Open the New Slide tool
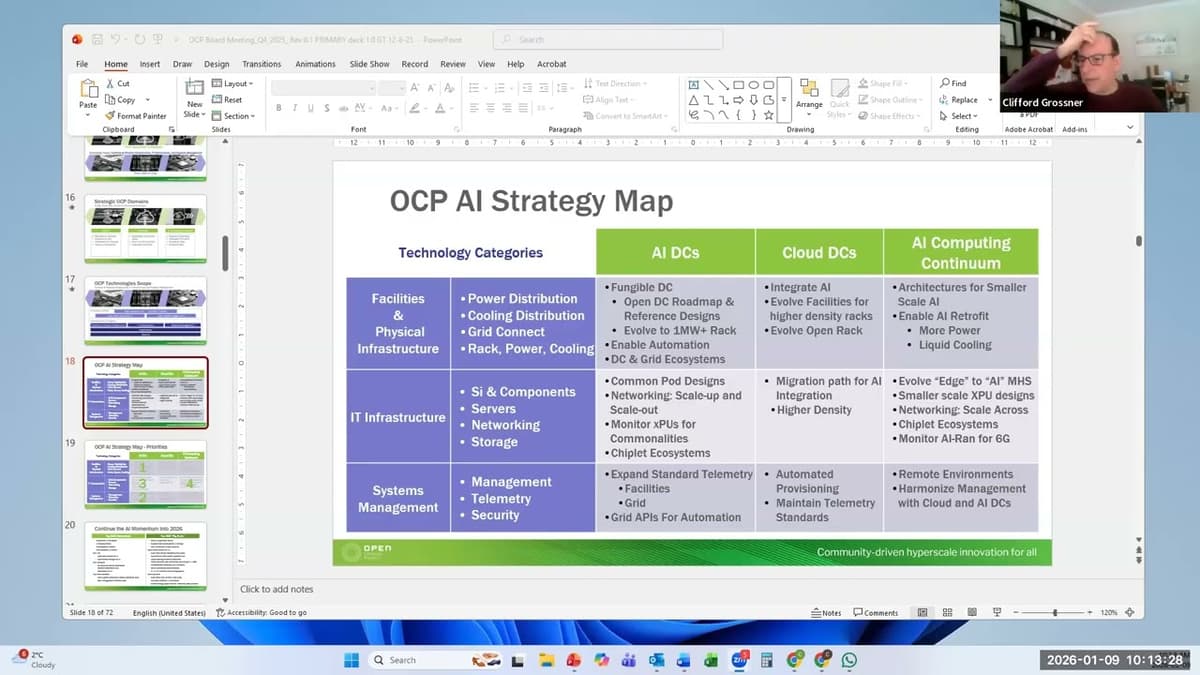1200x675 pixels. click(x=193, y=97)
